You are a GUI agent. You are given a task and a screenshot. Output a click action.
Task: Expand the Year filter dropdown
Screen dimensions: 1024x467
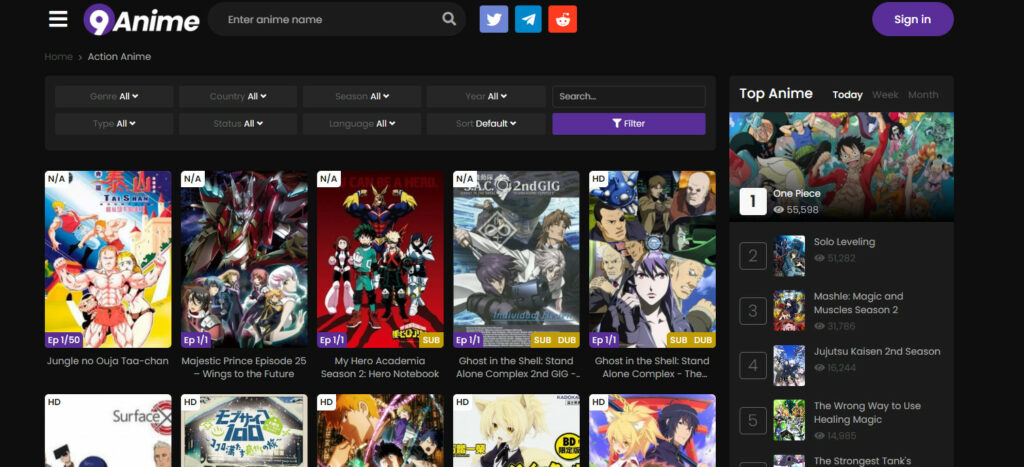pyautogui.click(x=486, y=96)
